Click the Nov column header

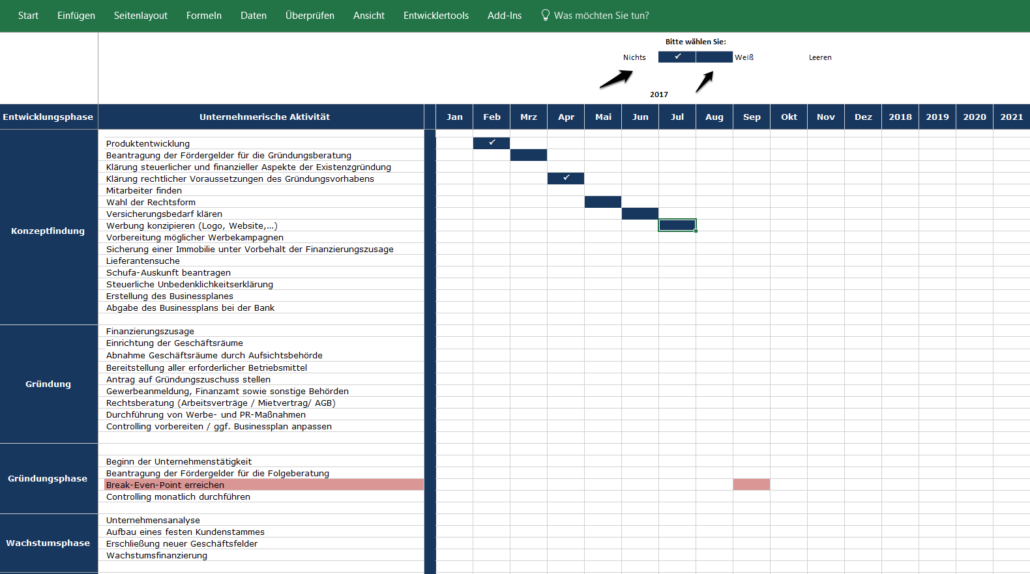pyautogui.click(x=826, y=117)
